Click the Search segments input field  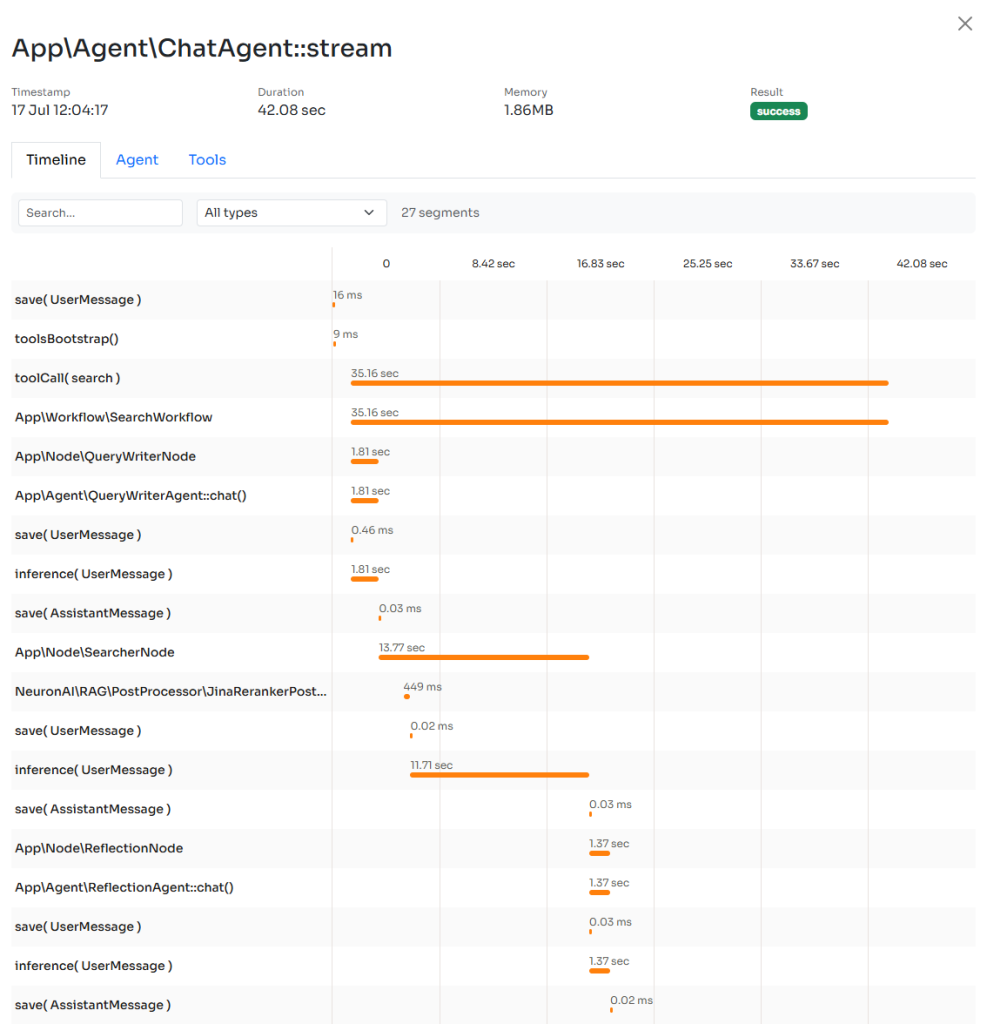click(x=100, y=212)
